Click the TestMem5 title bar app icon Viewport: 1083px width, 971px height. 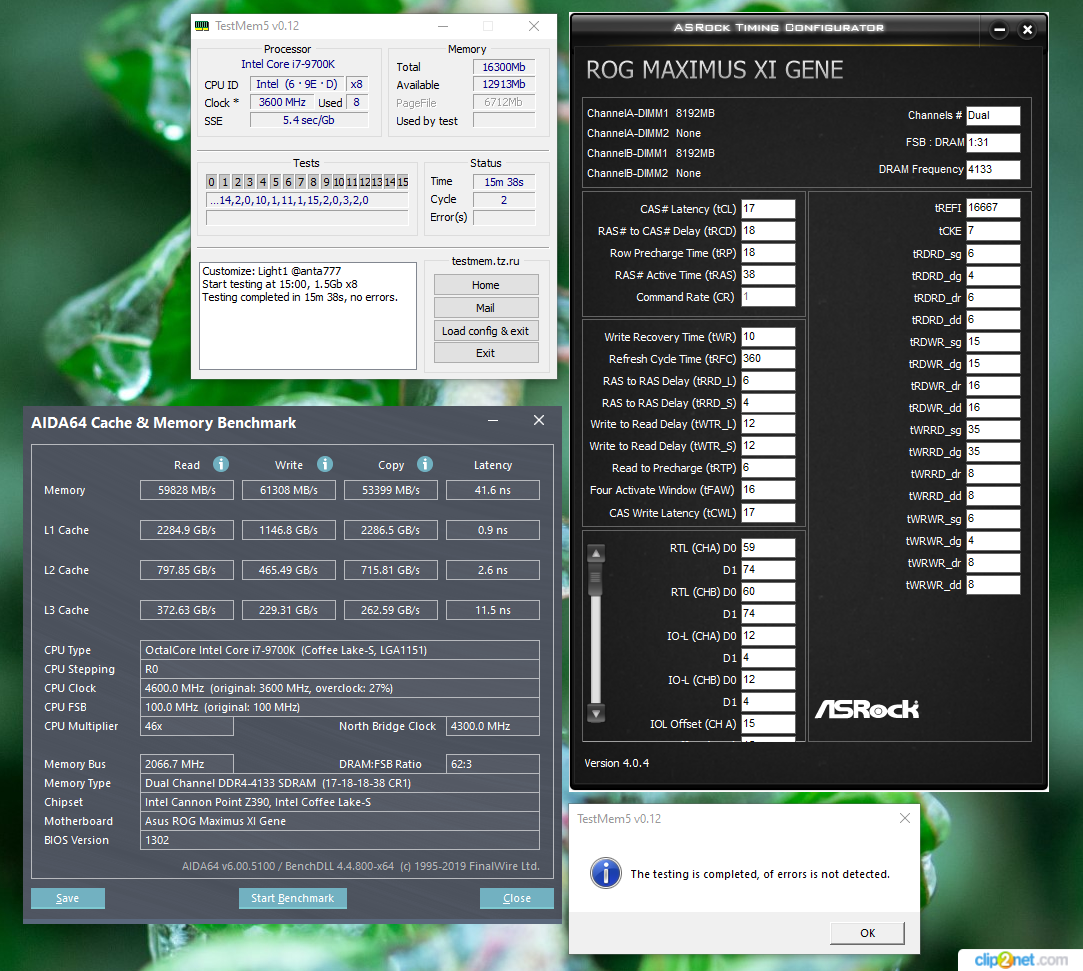click(x=202, y=26)
